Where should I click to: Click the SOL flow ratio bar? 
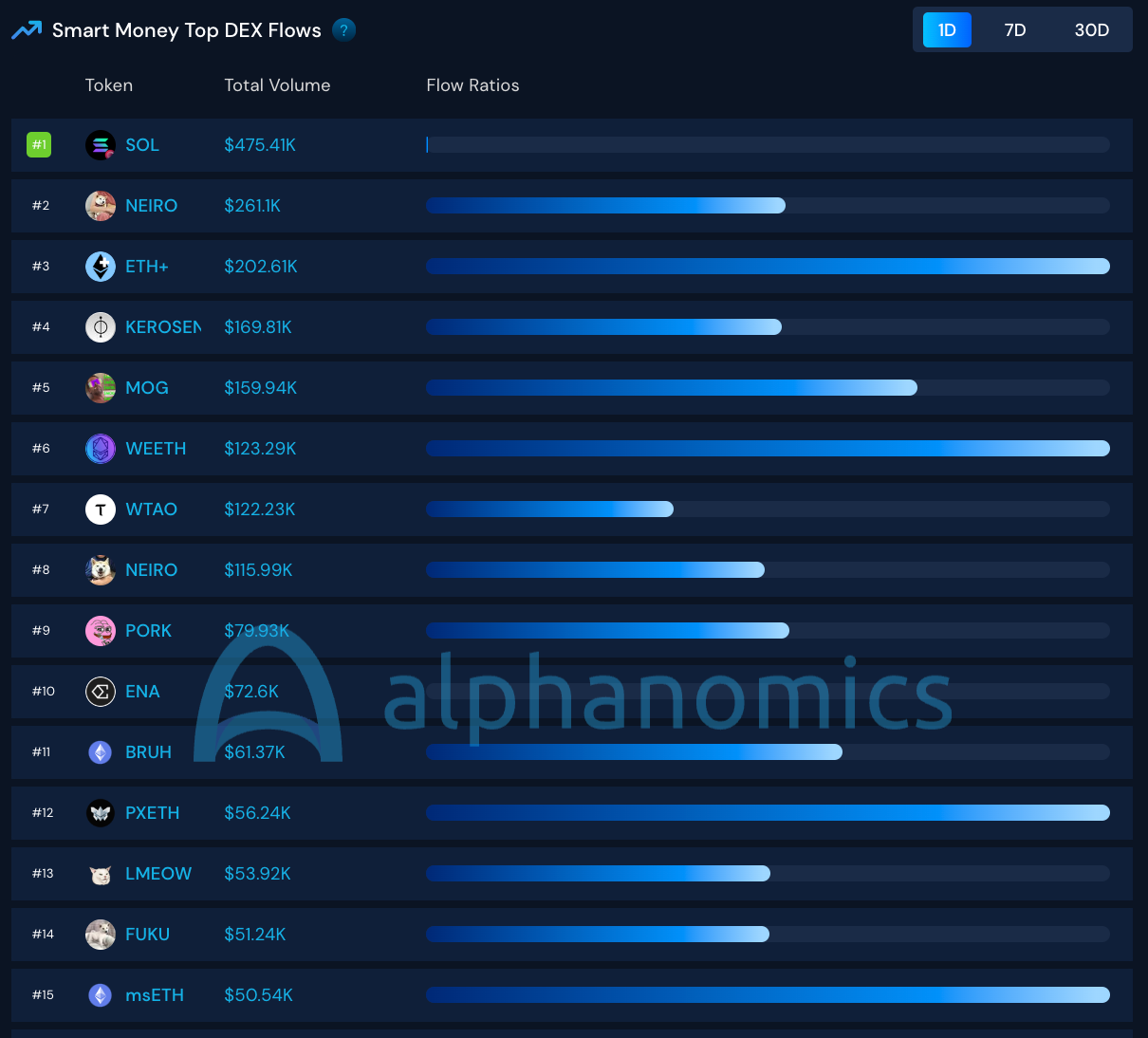coord(768,145)
